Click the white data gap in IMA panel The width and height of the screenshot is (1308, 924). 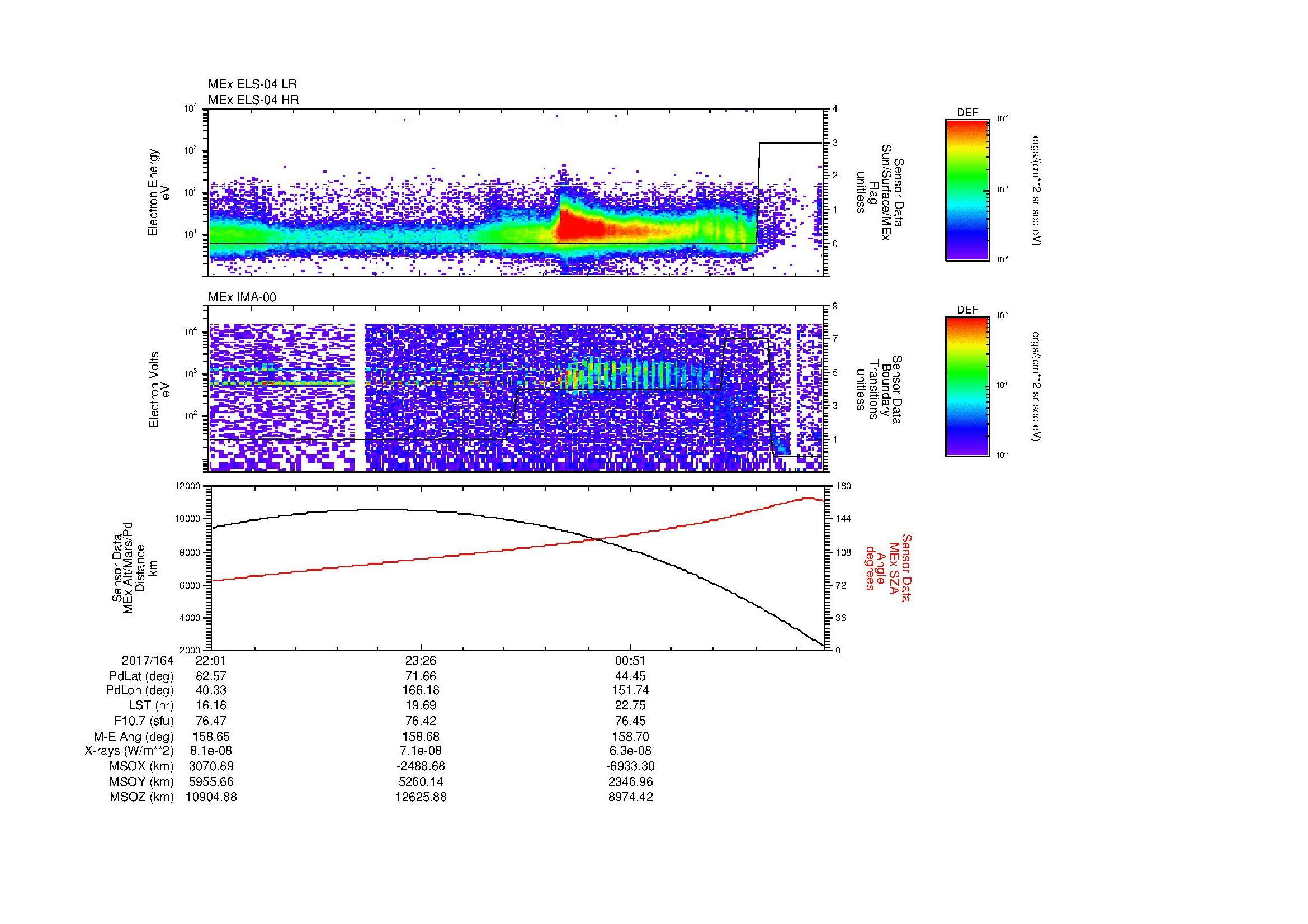tap(359, 397)
